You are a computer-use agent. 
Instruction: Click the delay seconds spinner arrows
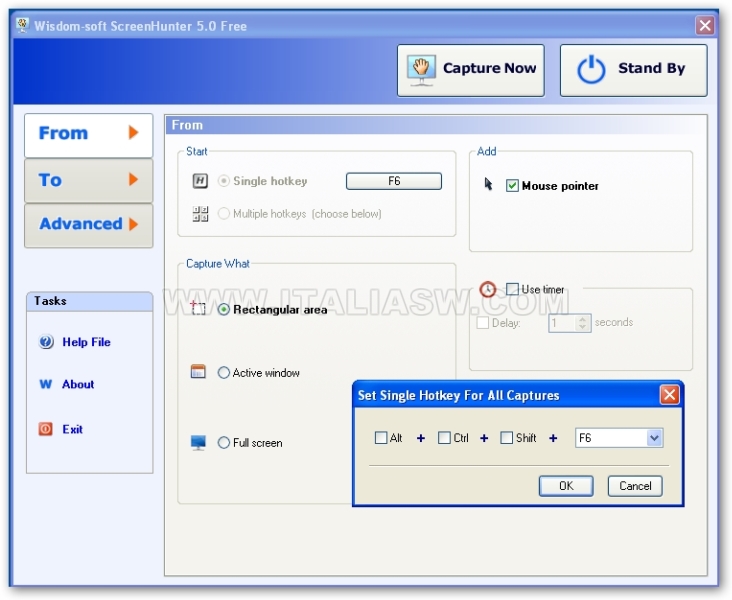pyautogui.click(x=582, y=323)
